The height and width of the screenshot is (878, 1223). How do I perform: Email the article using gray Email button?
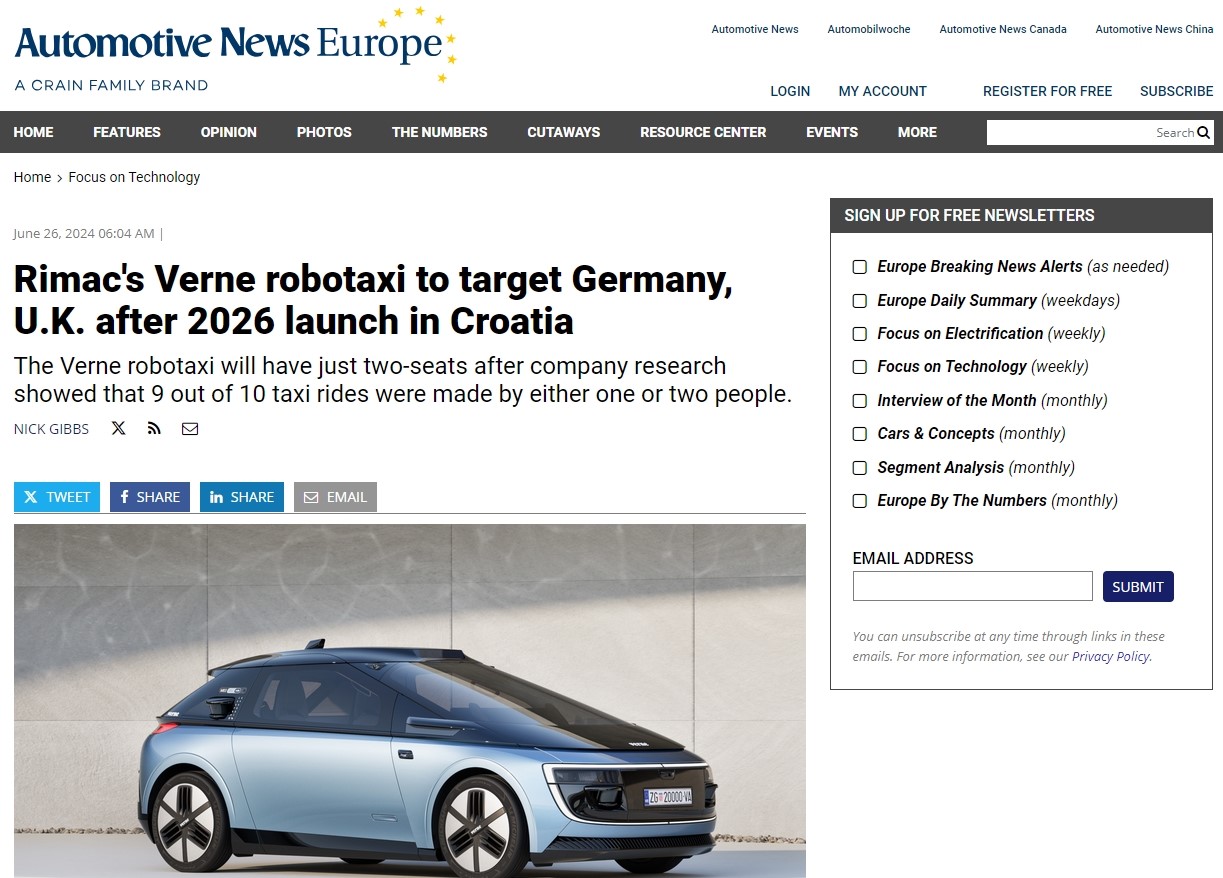(x=335, y=497)
